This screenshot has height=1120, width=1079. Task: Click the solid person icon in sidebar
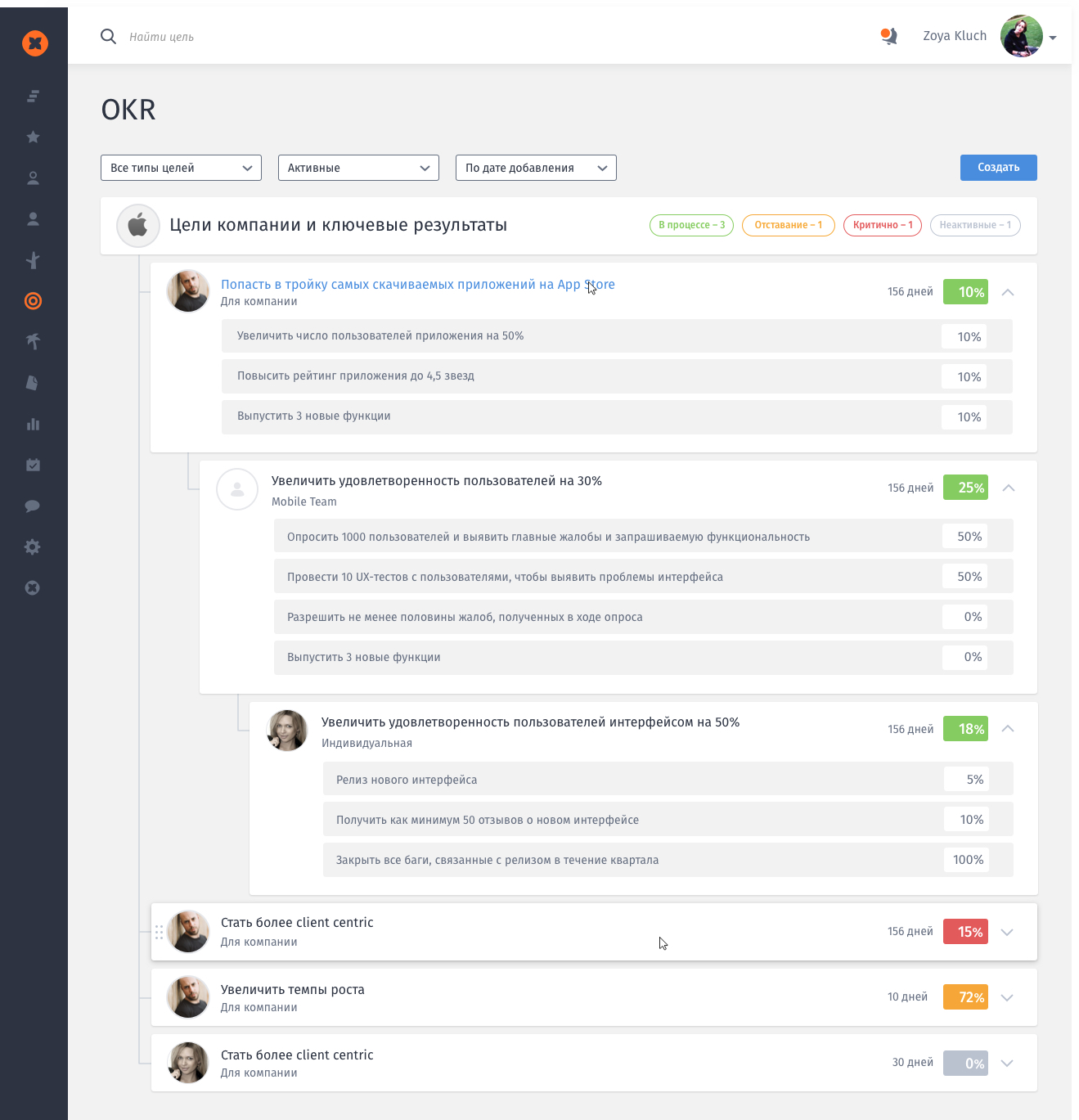(34, 218)
